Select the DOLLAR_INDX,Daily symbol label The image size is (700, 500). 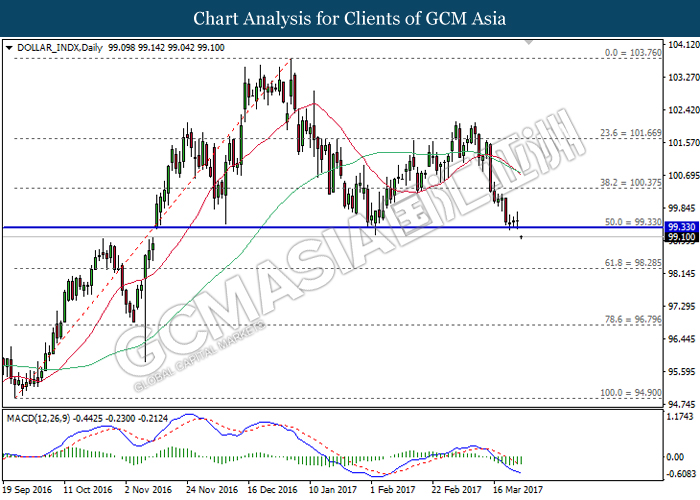pyautogui.click(x=60, y=48)
